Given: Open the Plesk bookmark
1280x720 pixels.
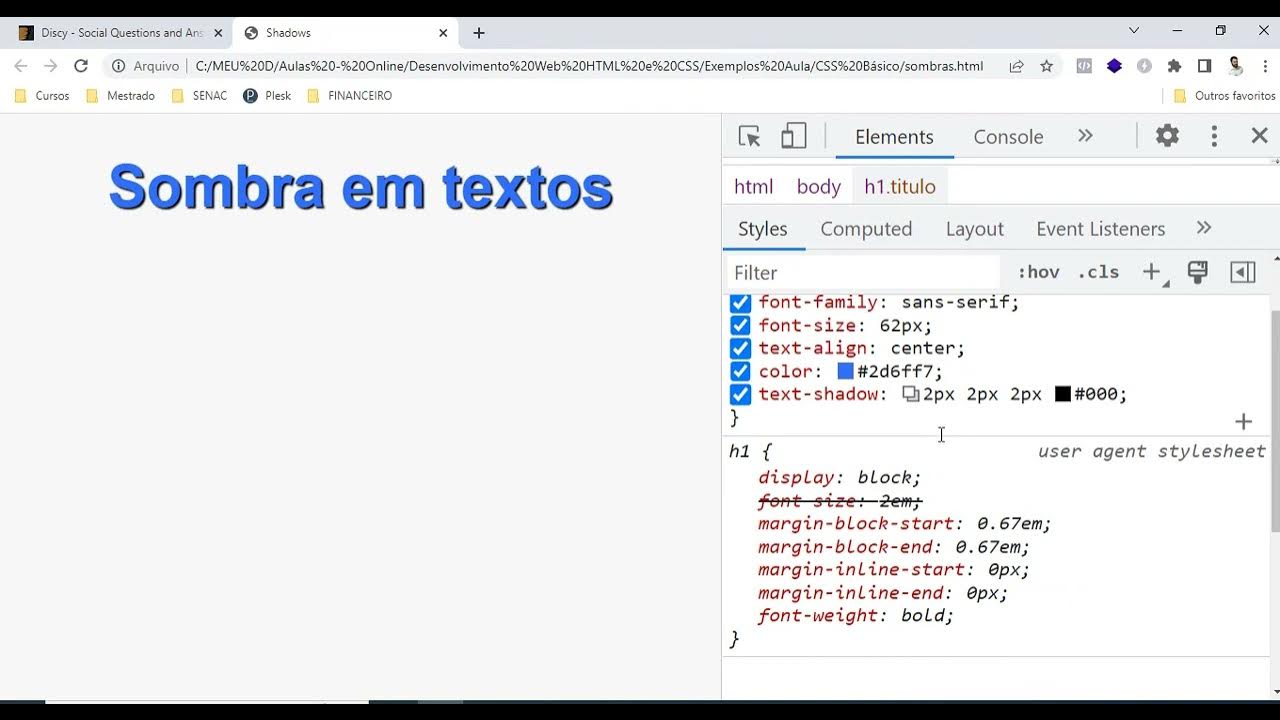Looking at the screenshot, I should pos(267,96).
